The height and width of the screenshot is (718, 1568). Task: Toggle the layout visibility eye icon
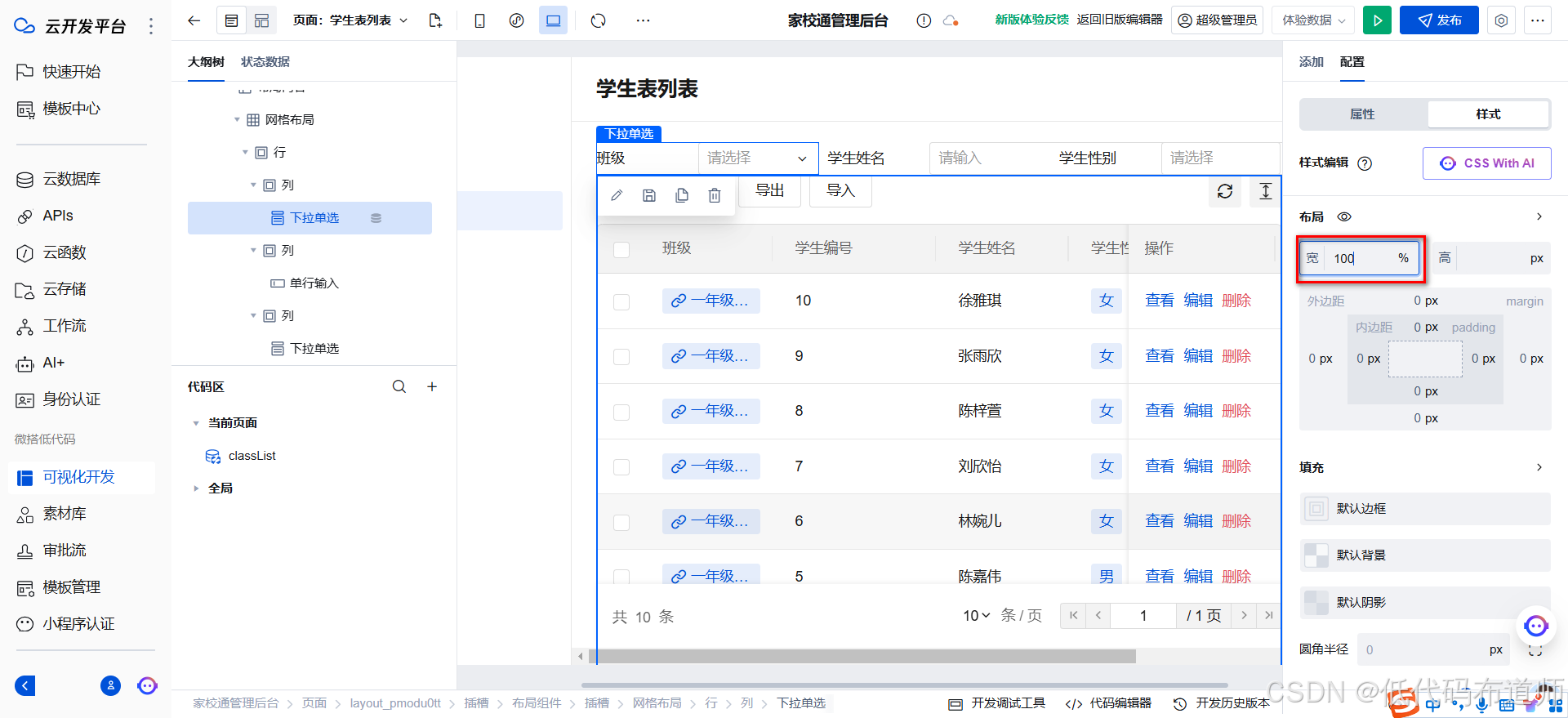1344,216
